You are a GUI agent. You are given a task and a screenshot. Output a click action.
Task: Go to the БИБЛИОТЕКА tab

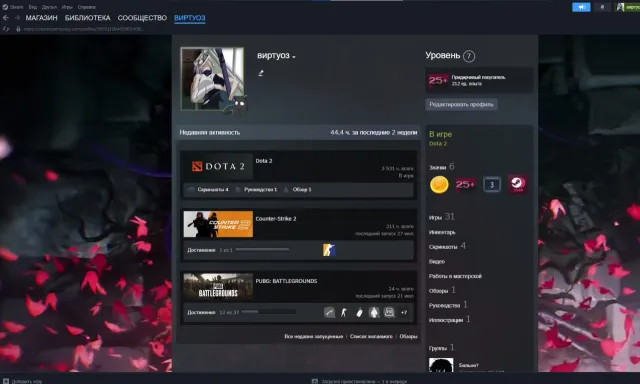click(88, 18)
